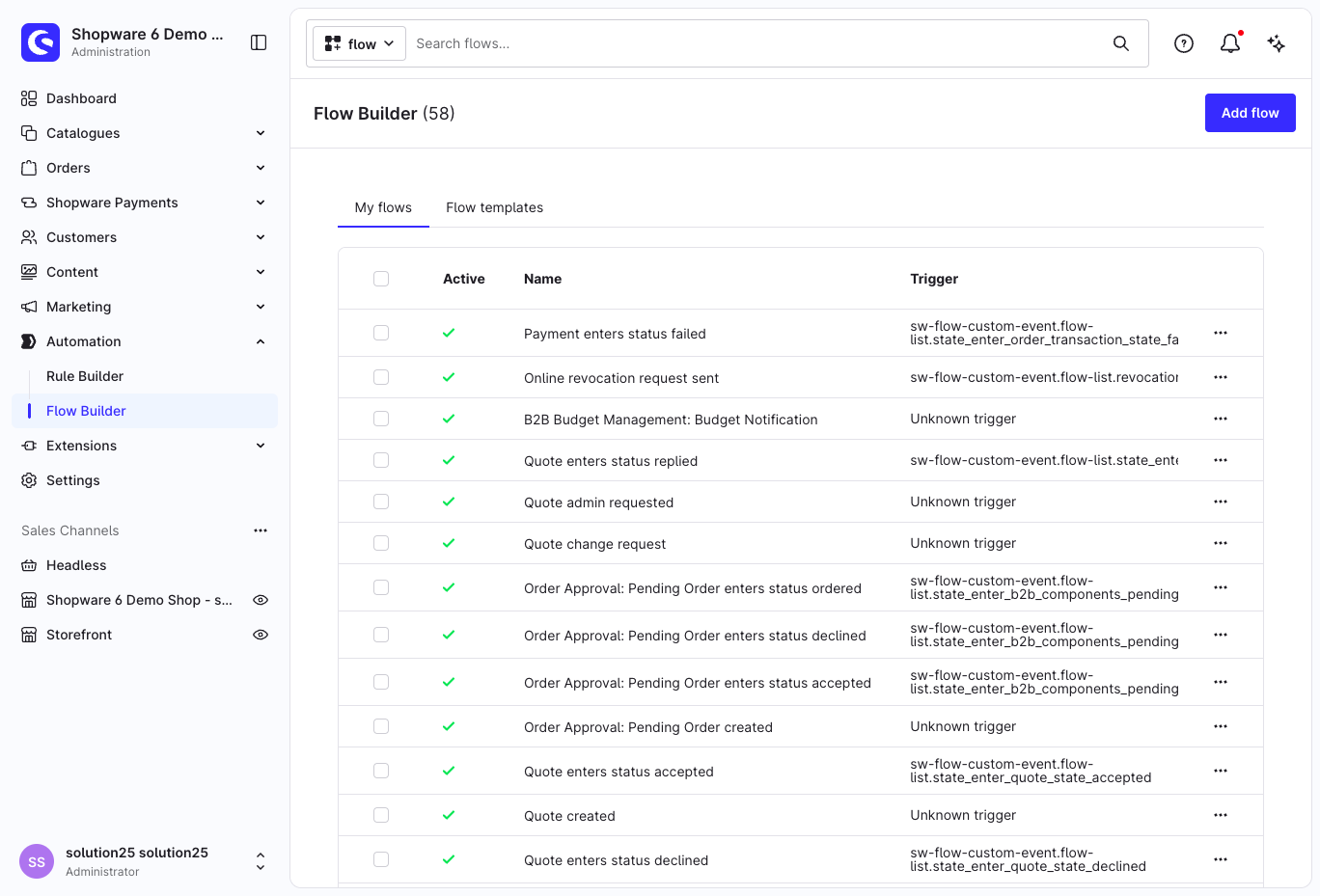Sort the table by the Name column header
1320x896 pixels.
pos(542,279)
